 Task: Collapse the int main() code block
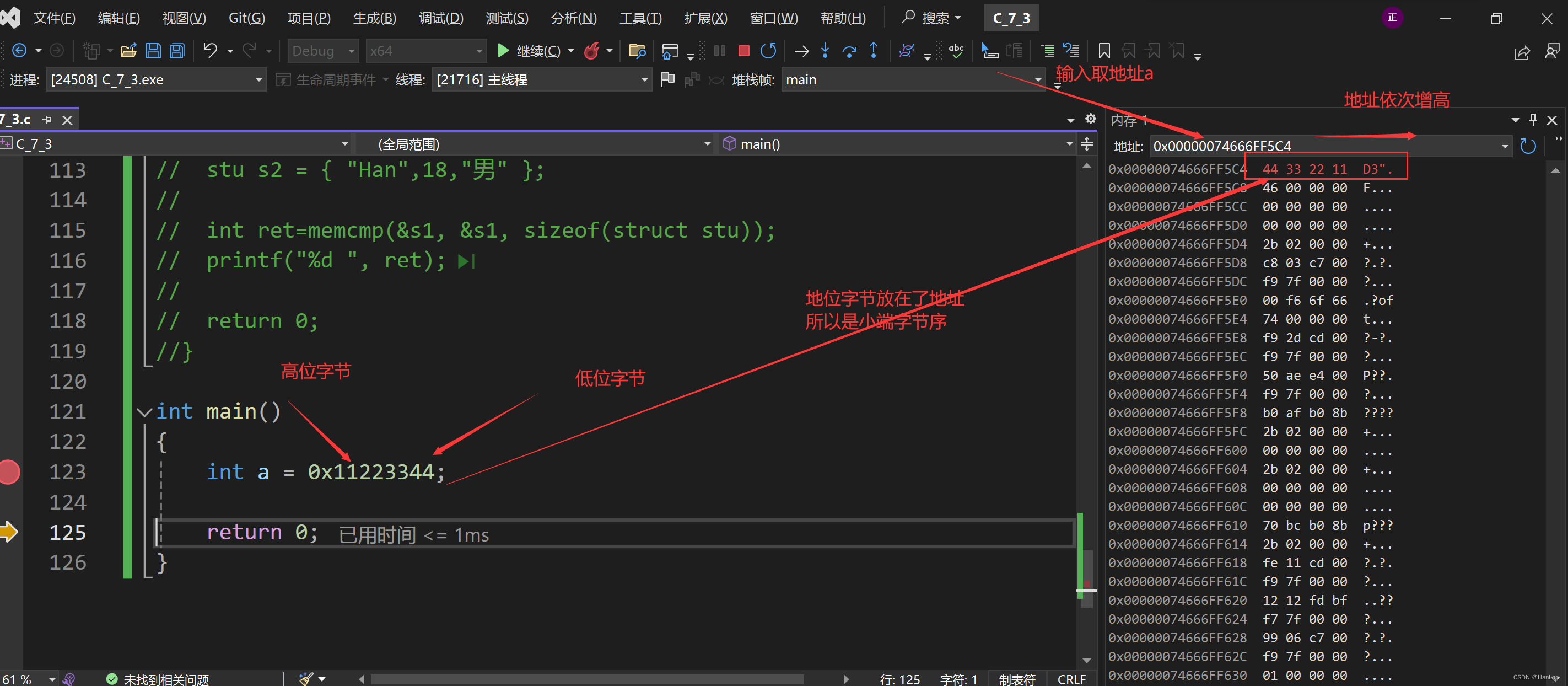click(x=144, y=412)
